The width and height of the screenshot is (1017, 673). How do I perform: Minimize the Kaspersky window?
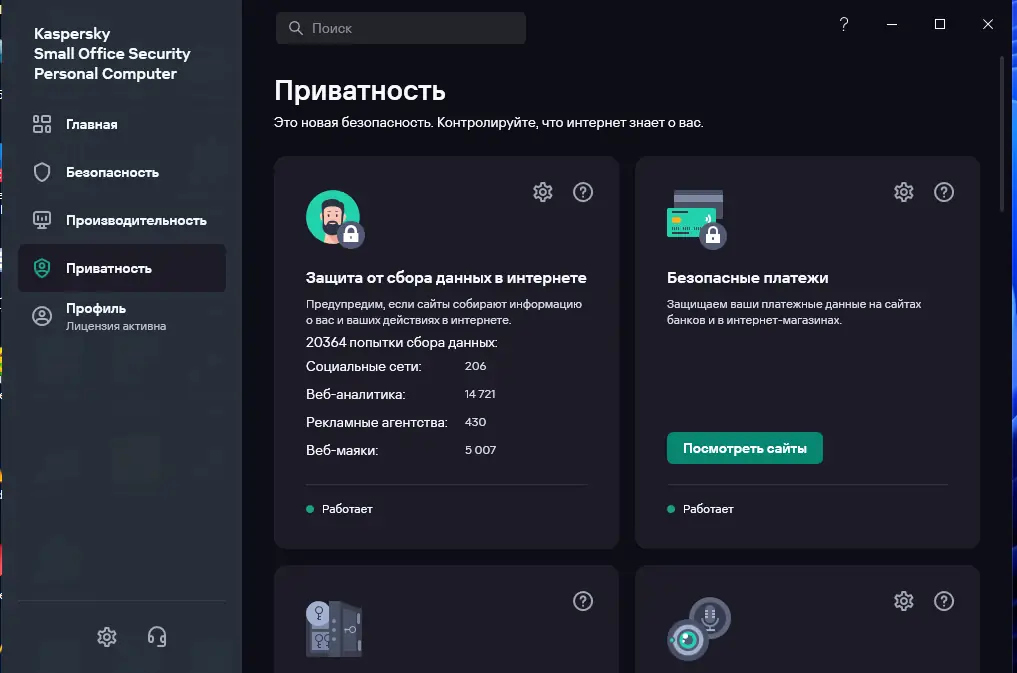pyautogui.click(x=892, y=24)
